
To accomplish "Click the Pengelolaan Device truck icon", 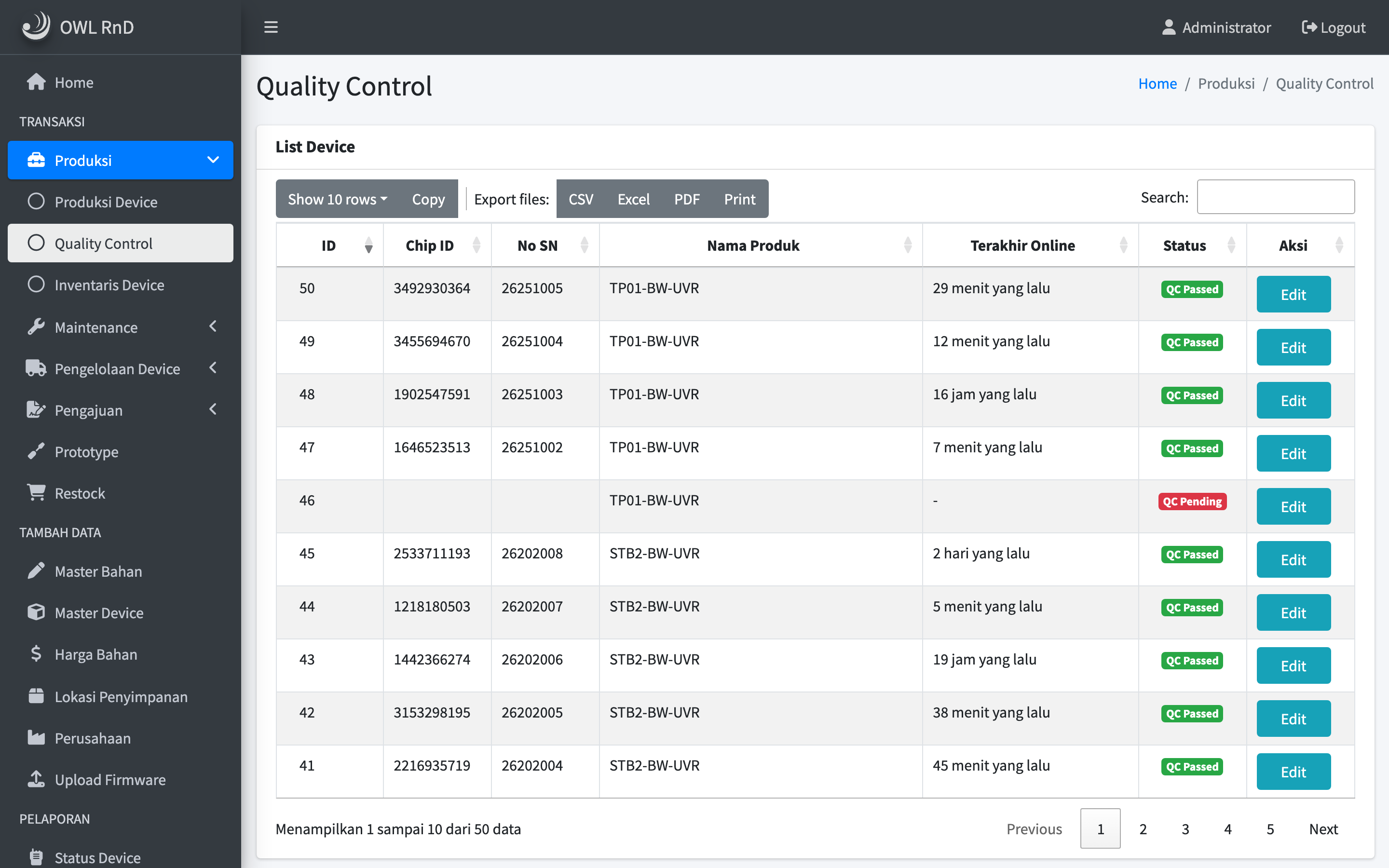I will [36, 368].
